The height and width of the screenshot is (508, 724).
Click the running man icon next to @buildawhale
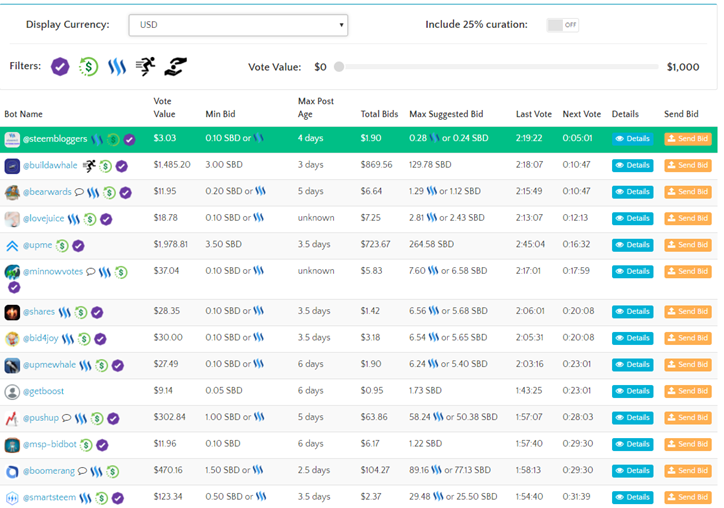point(89,165)
